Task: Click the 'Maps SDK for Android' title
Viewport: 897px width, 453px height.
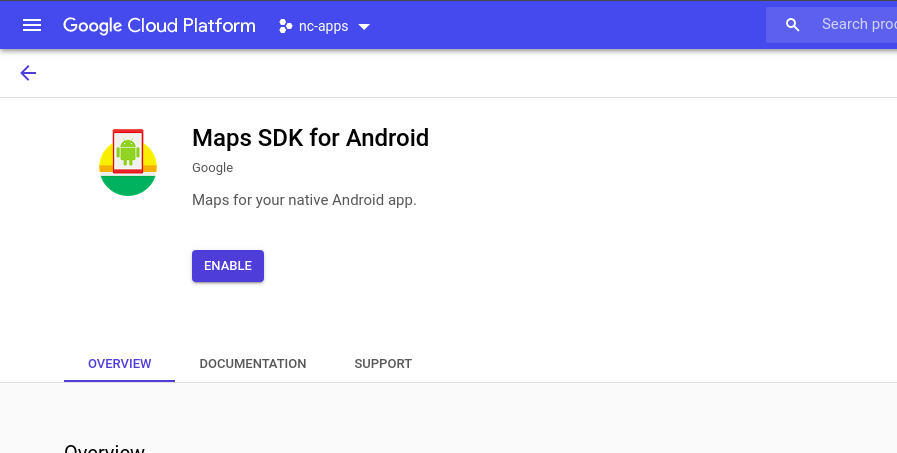Action: point(310,138)
